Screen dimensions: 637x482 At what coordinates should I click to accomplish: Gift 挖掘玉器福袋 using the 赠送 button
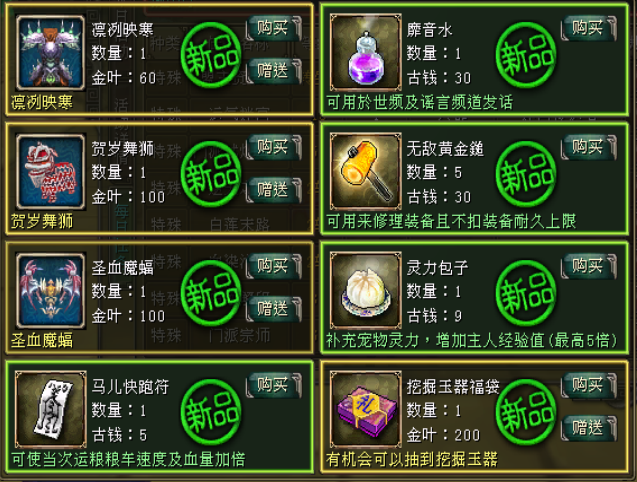(589, 428)
